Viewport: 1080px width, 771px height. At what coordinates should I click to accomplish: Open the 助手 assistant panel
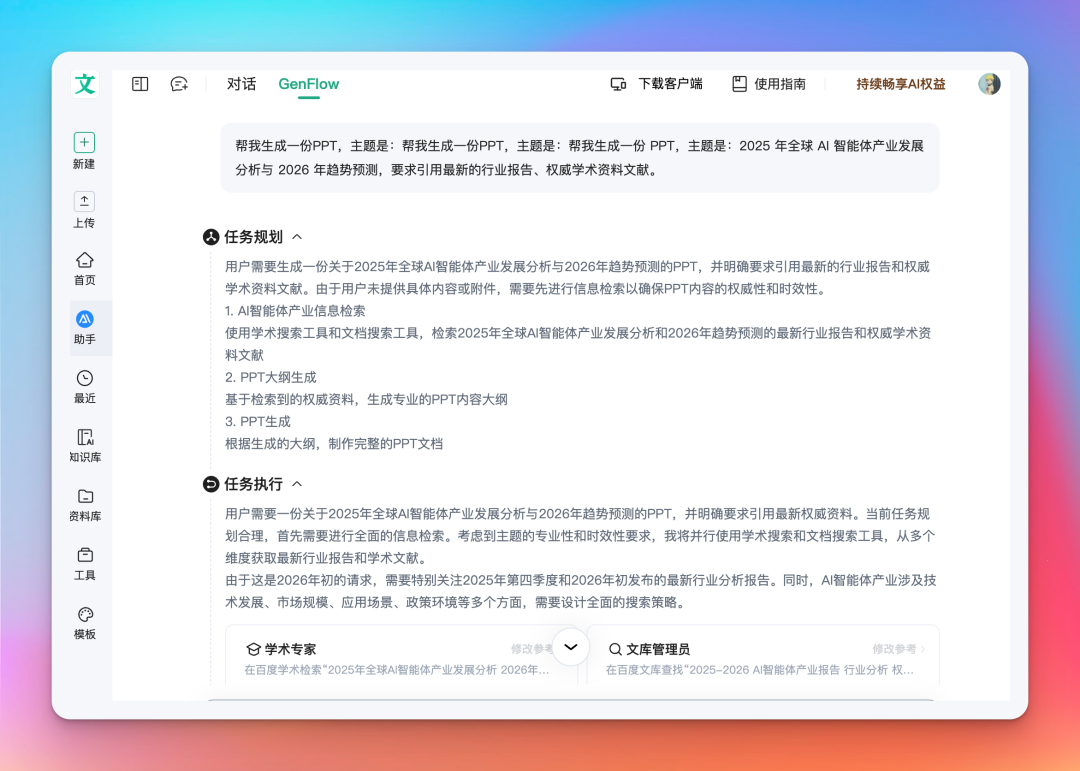(x=84, y=327)
